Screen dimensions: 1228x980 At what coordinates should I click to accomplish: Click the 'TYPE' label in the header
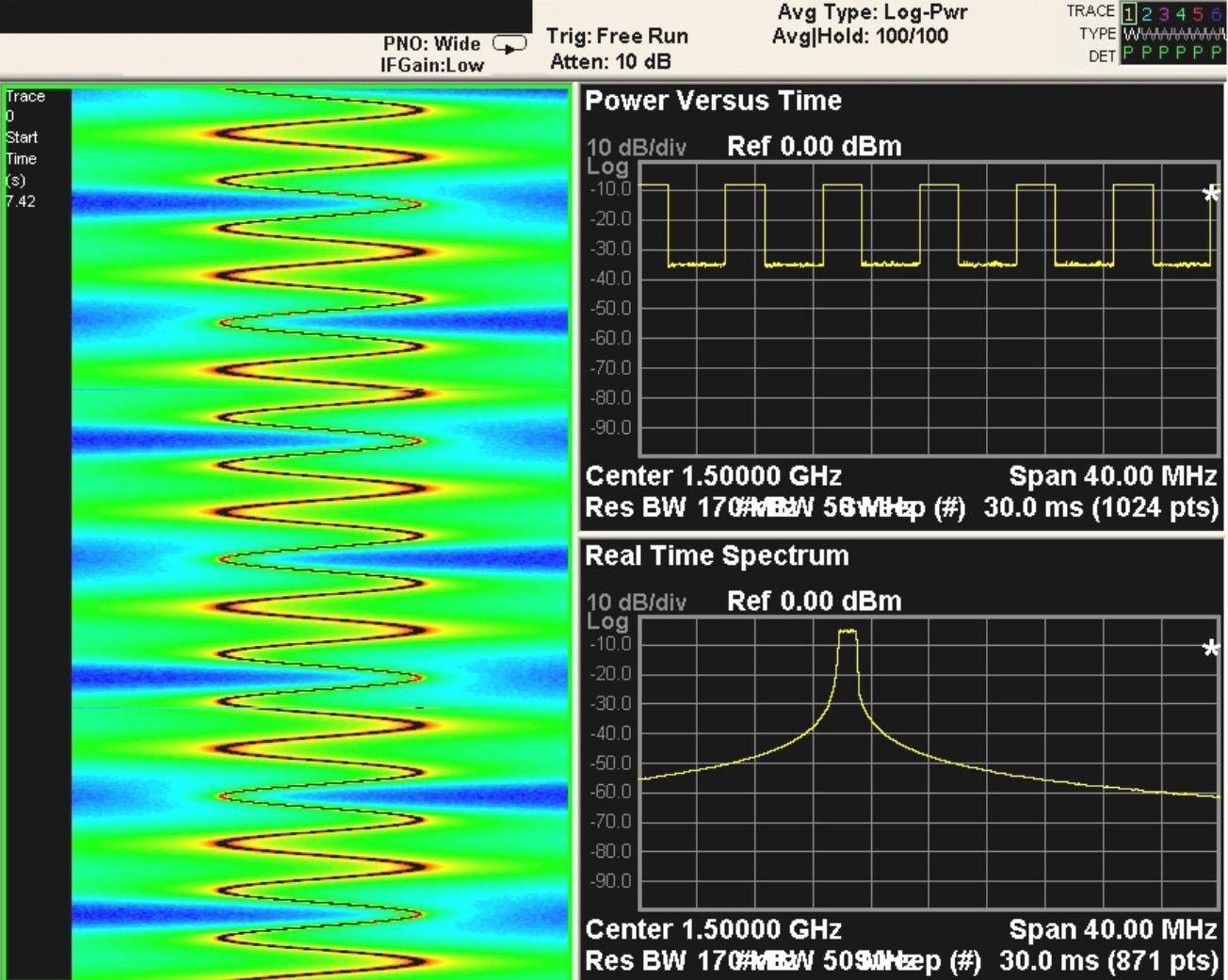point(1097,34)
